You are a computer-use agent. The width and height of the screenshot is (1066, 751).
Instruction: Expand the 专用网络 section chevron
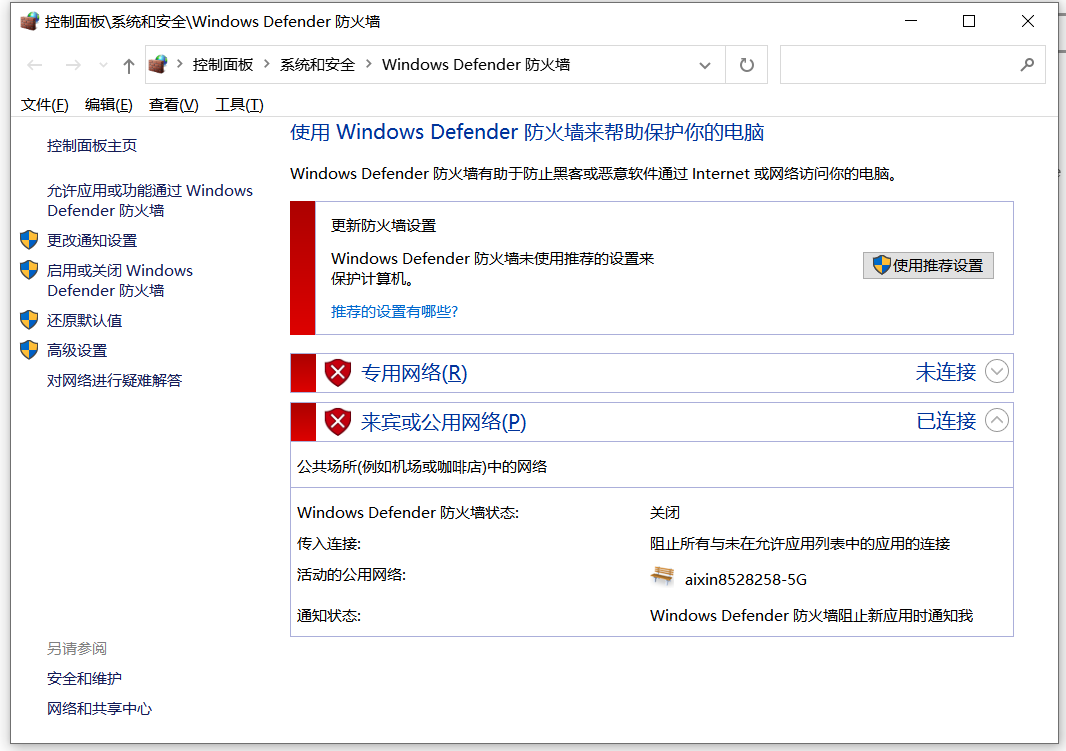coord(996,372)
